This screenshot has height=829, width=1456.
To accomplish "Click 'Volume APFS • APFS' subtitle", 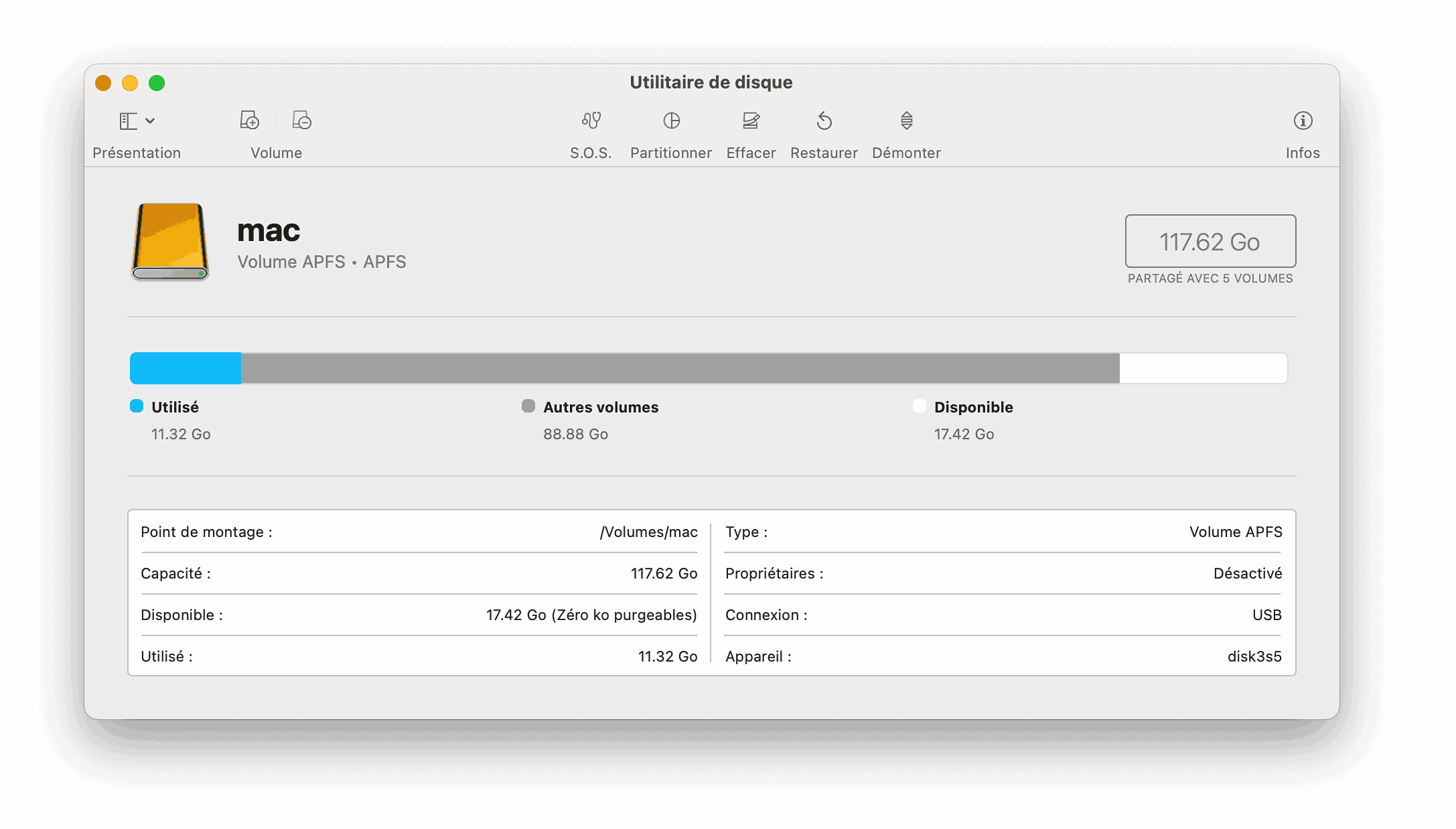I will click(321, 262).
